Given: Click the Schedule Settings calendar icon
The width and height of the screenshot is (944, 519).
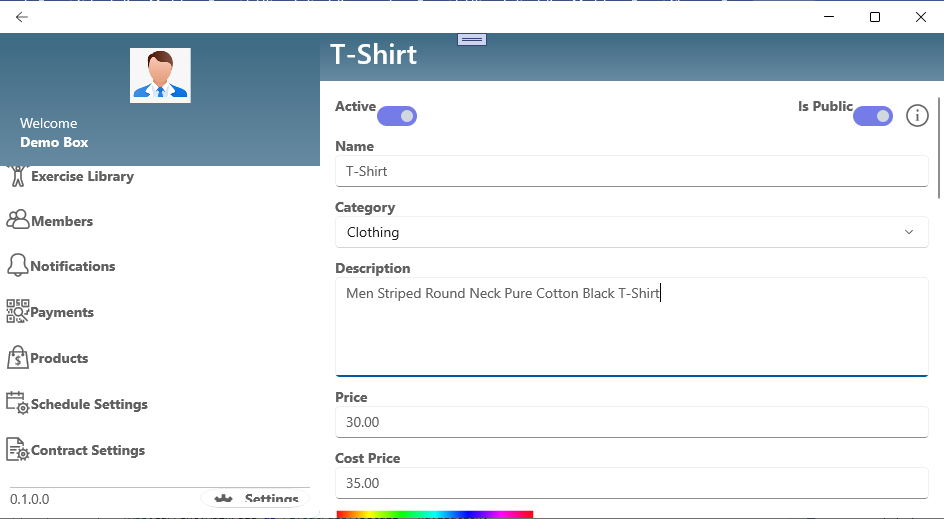Looking at the screenshot, I should click(17, 404).
